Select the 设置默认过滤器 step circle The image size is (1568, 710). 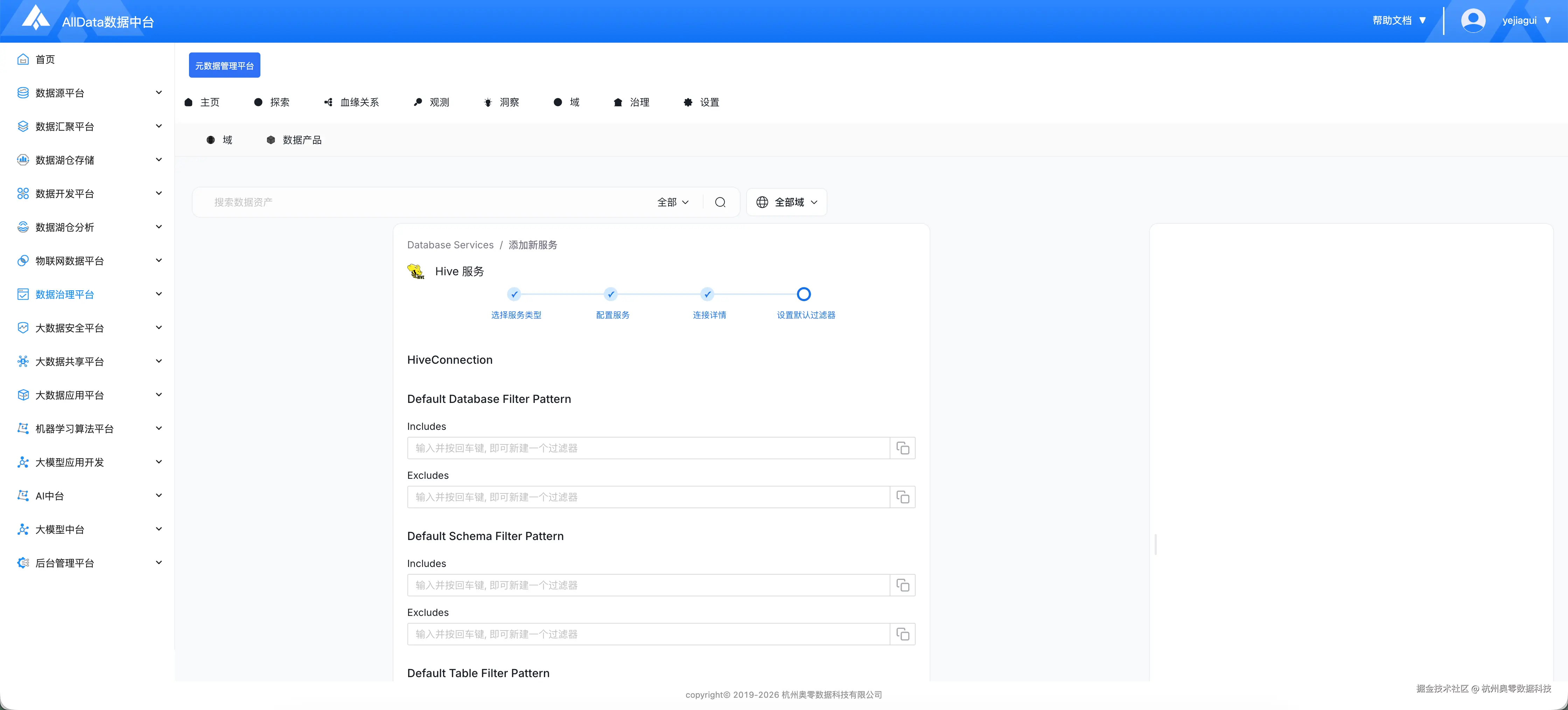[x=804, y=294]
